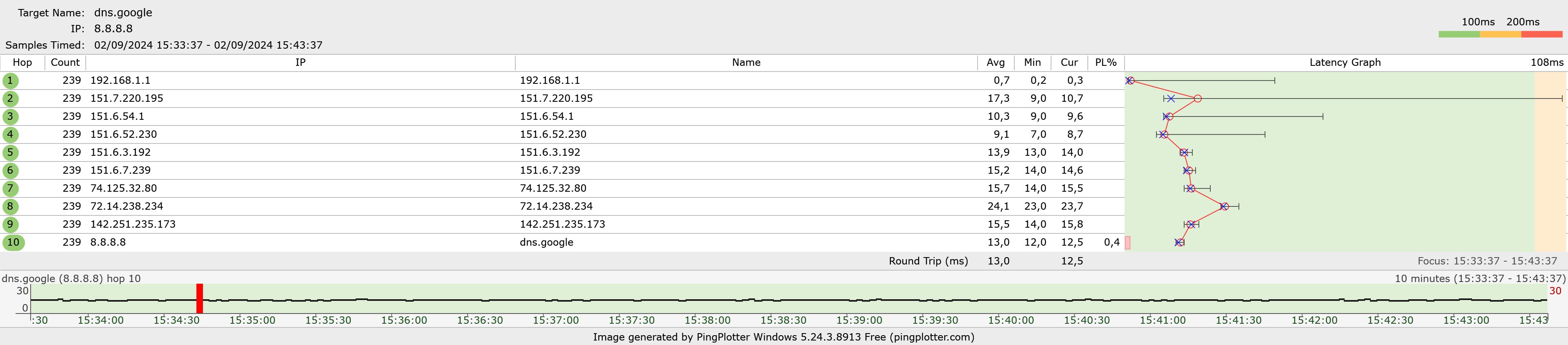The width and height of the screenshot is (1568, 345).
Task: Click the Name column header
Action: pos(746,62)
